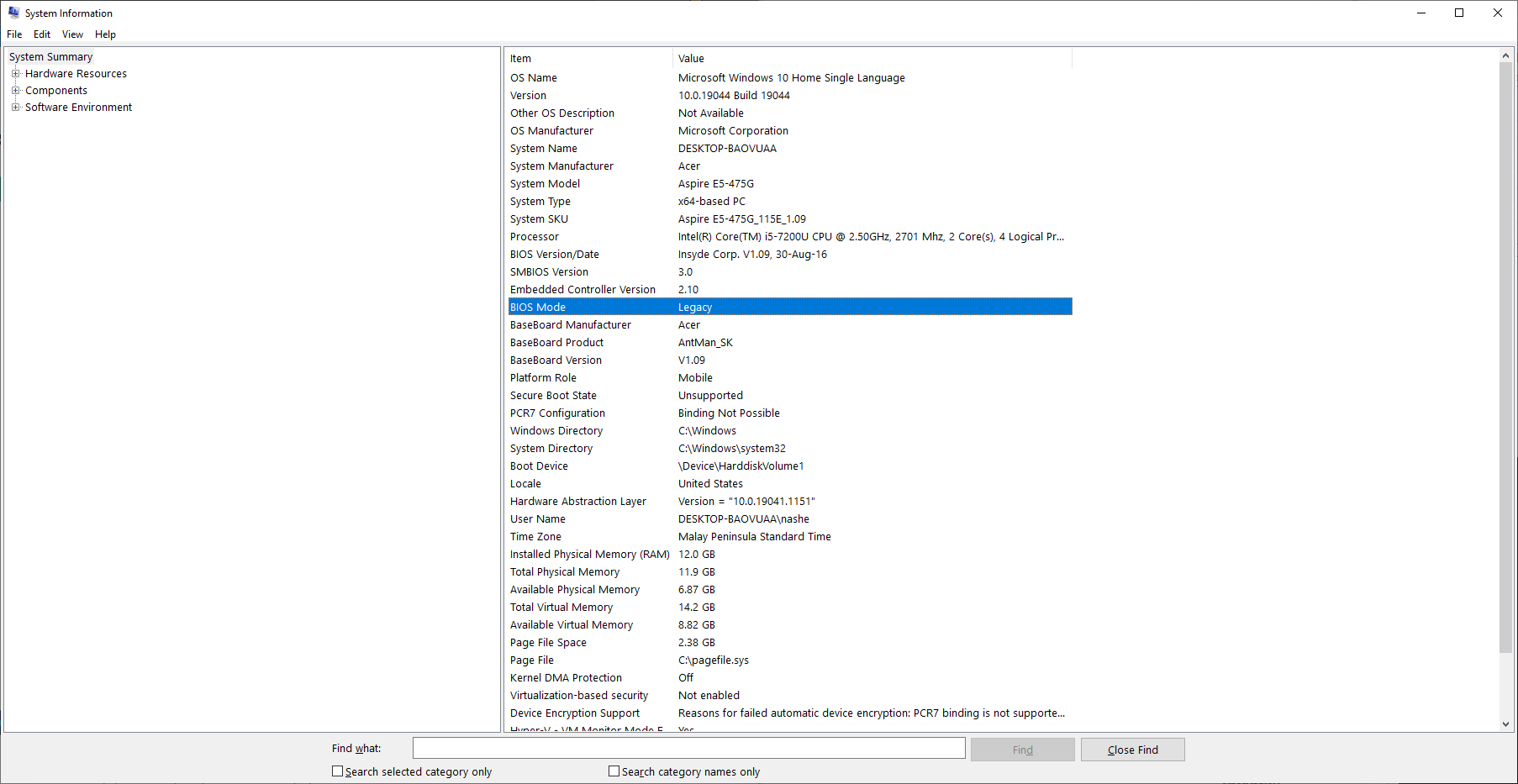The height and width of the screenshot is (784, 1518).
Task: Expand the Components node
Action: click(15, 91)
